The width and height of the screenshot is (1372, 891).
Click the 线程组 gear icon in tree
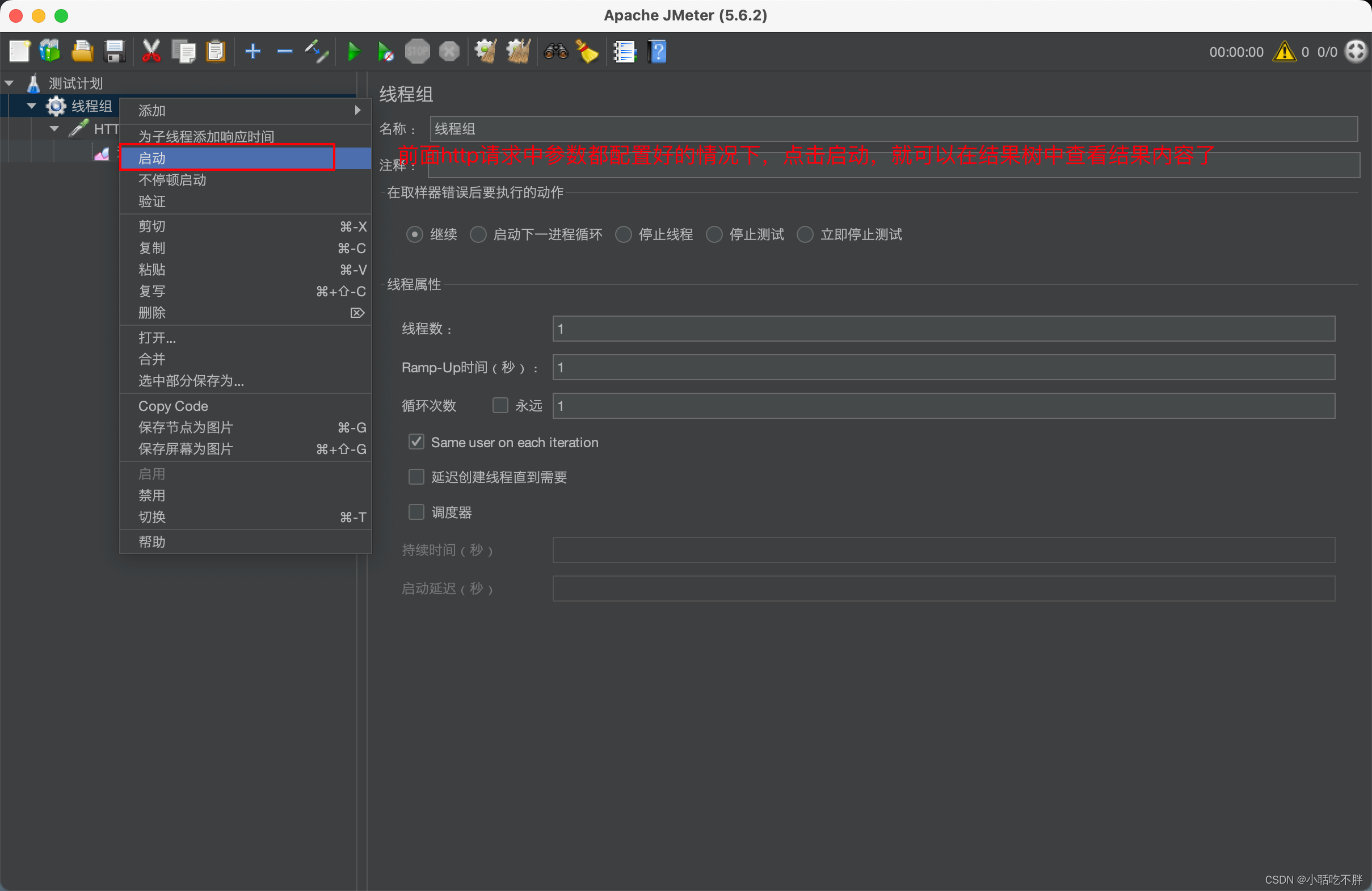(56, 106)
